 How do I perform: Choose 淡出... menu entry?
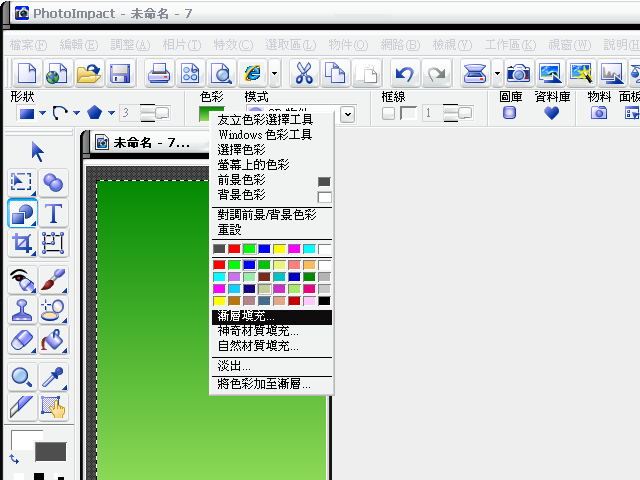click(x=272, y=366)
